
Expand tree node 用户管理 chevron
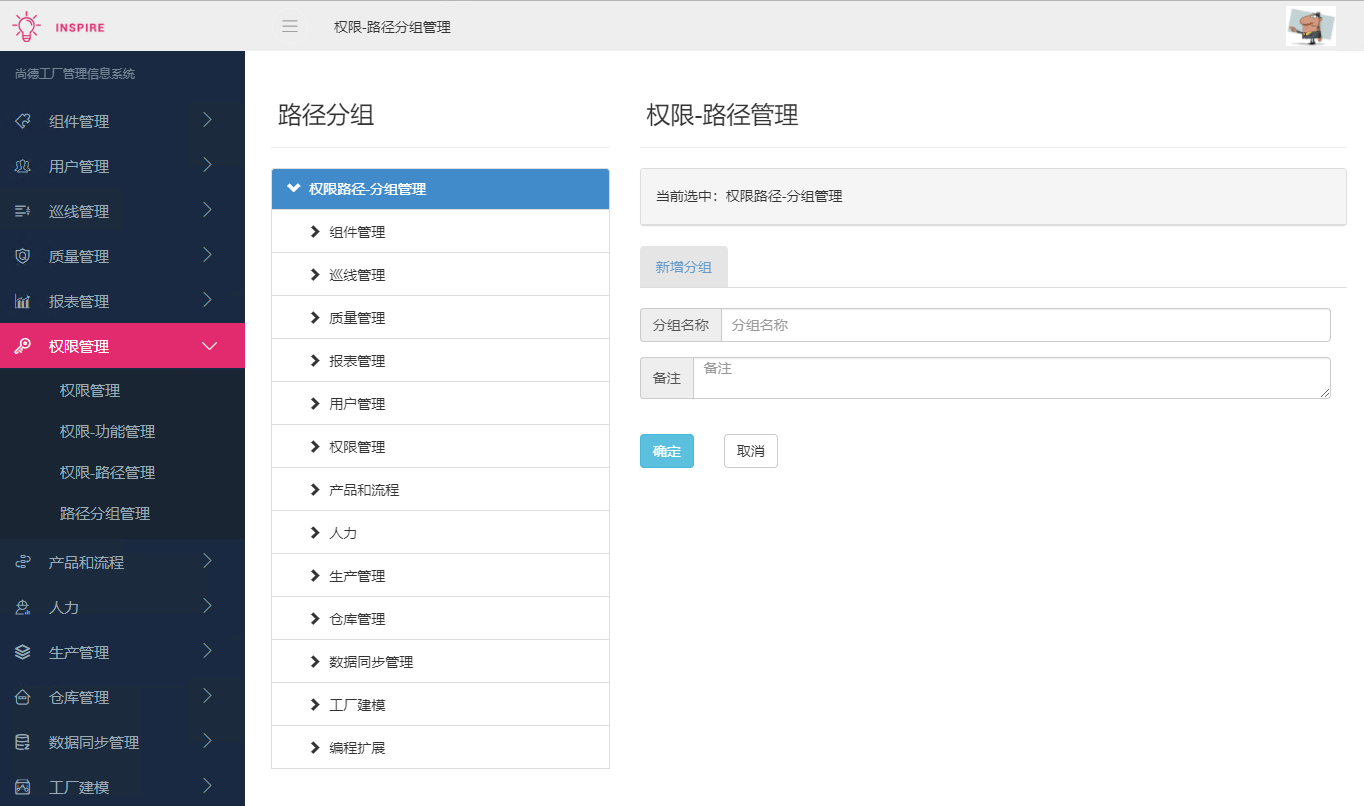[x=315, y=404]
